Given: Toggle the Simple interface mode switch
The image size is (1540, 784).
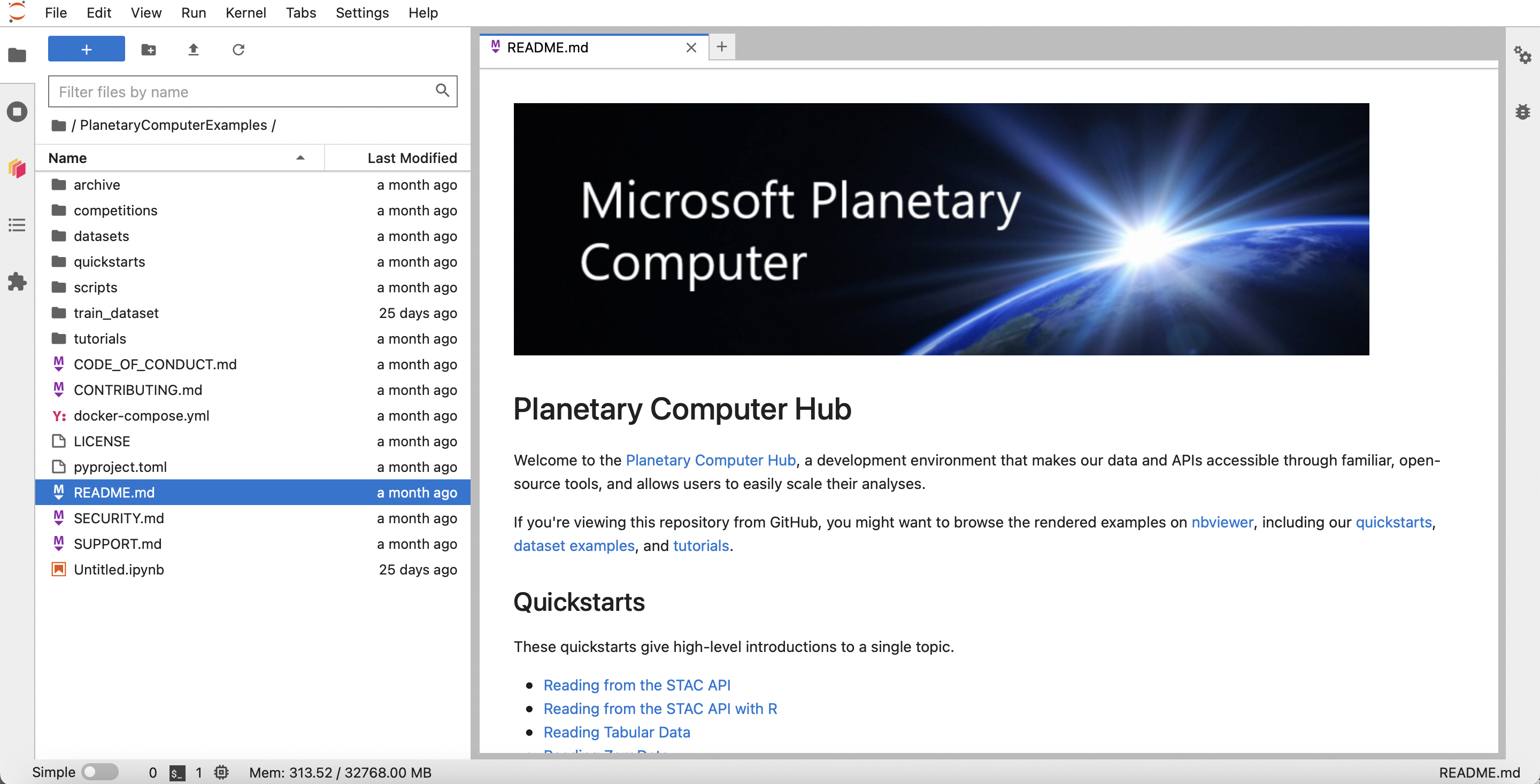Looking at the screenshot, I should (99, 772).
